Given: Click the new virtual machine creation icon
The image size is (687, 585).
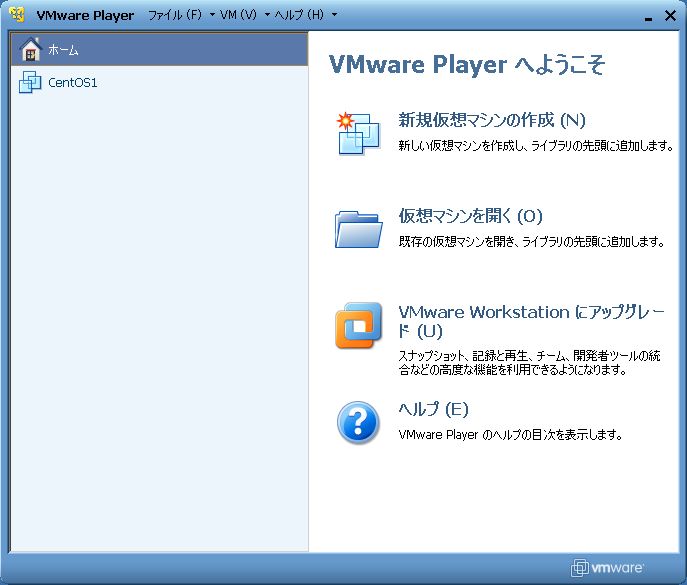Looking at the screenshot, I should tap(358, 133).
